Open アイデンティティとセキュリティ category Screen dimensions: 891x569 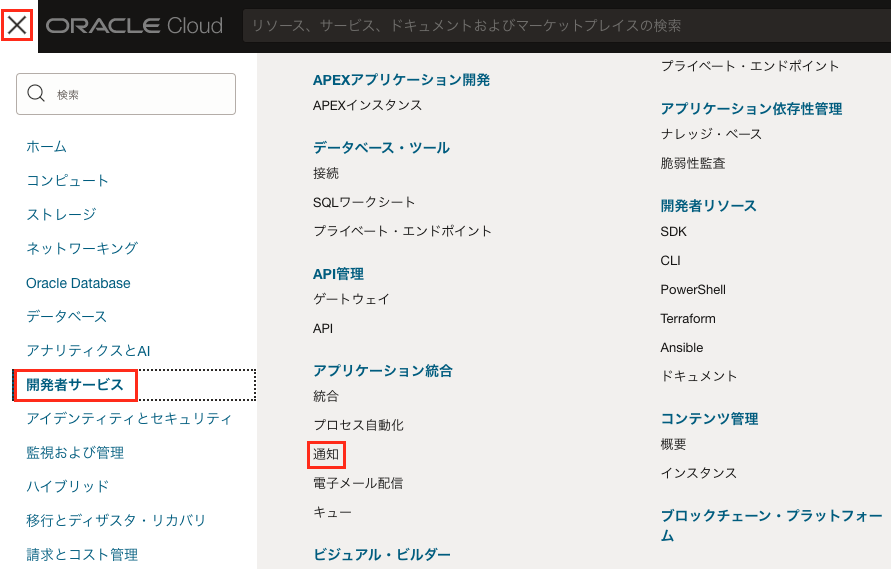[x=129, y=419]
